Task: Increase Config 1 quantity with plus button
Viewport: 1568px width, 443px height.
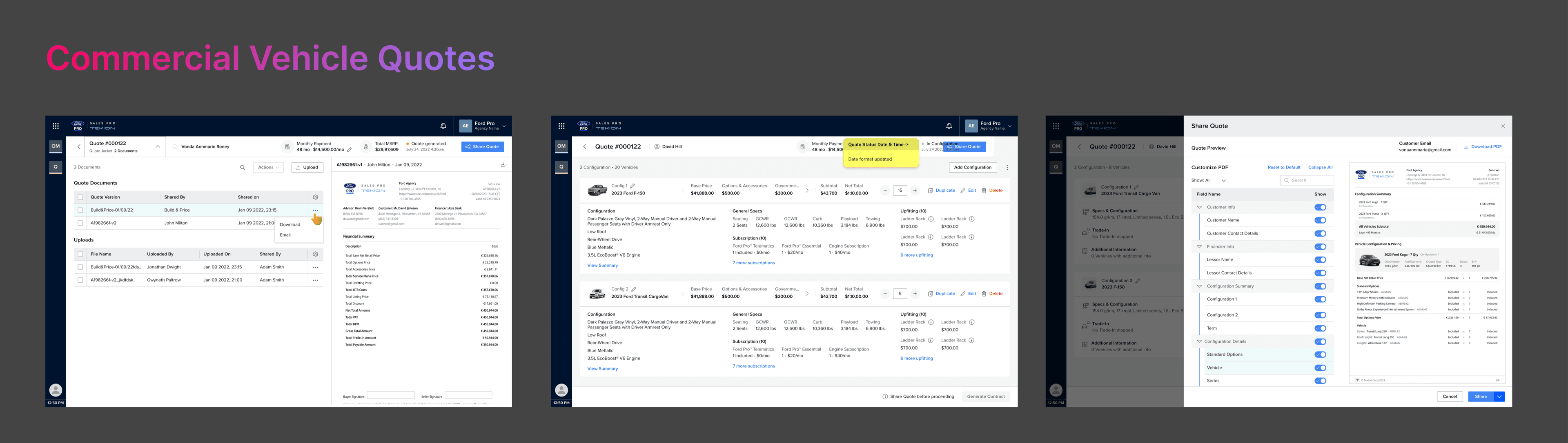Action: coord(915,190)
